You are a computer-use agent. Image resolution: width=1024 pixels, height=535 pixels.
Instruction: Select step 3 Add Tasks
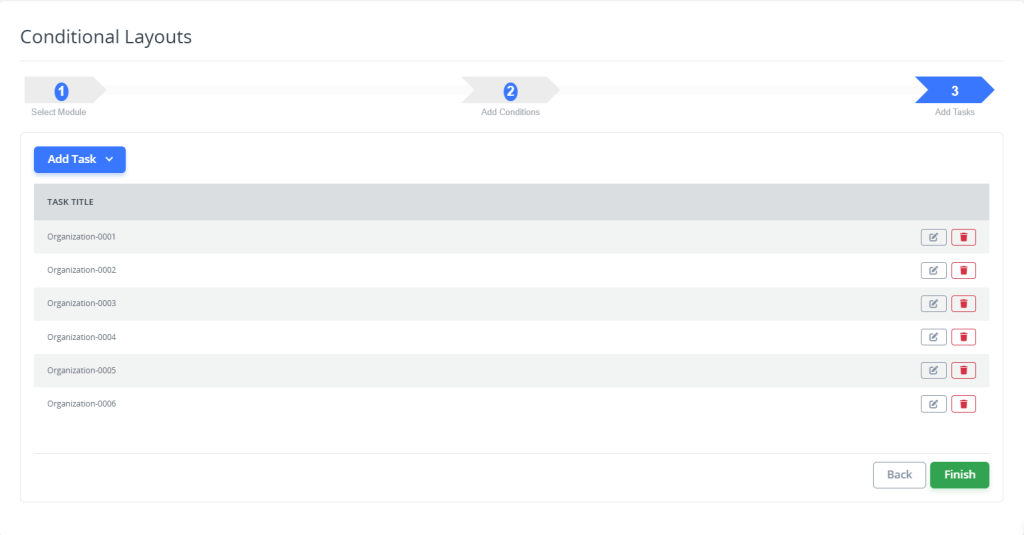point(954,91)
